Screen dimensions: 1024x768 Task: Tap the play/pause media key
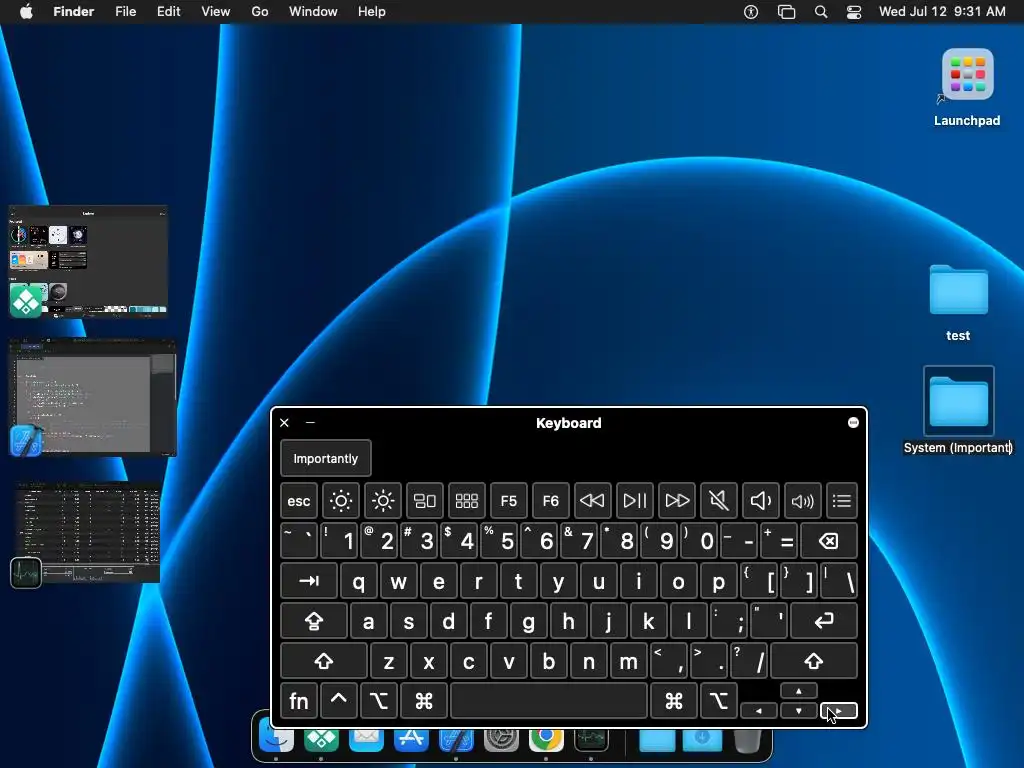click(x=634, y=501)
